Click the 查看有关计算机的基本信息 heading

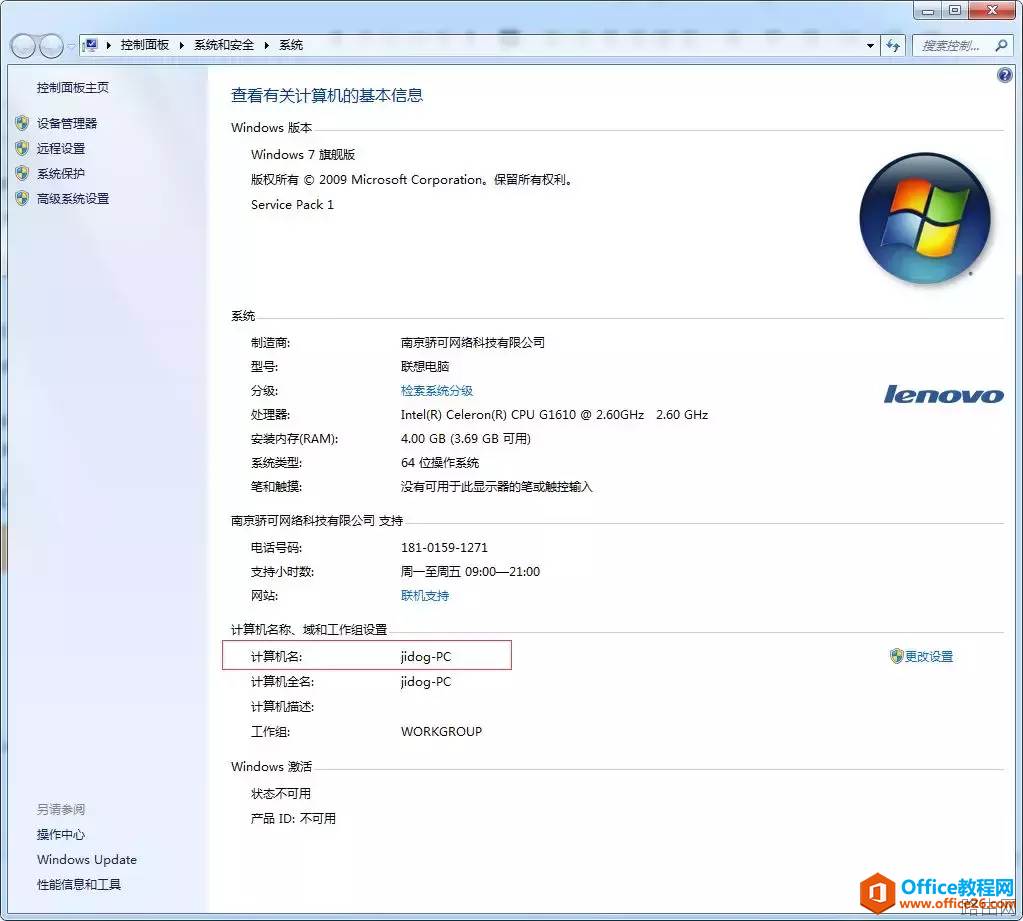click(327, 95)
